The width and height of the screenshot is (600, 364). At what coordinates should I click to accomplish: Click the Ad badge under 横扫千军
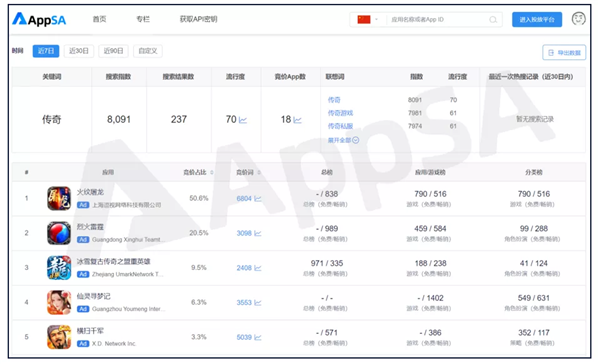83,344
